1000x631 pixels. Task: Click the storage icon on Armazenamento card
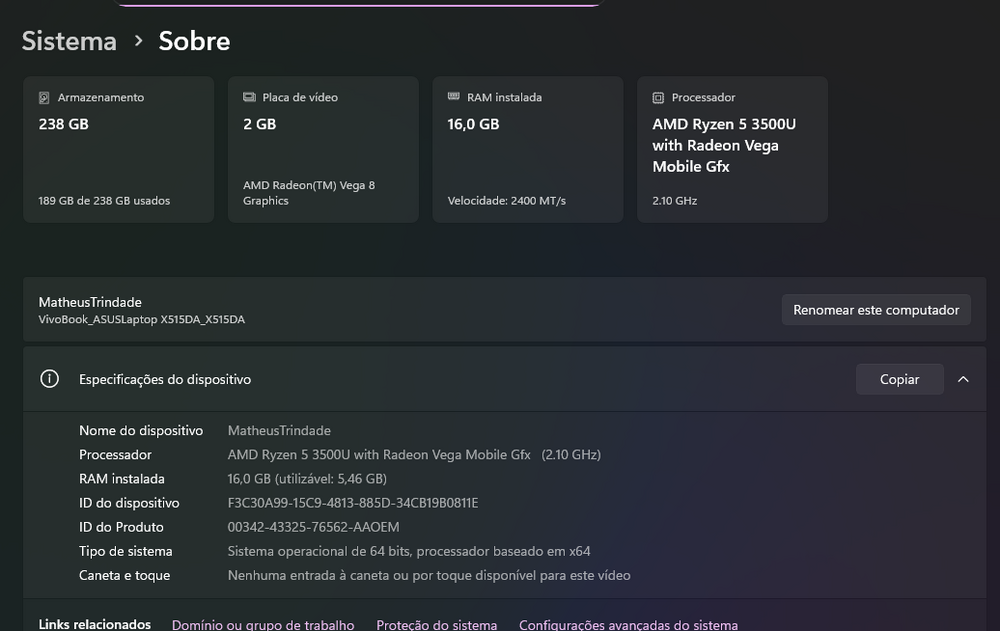[44, 98]
